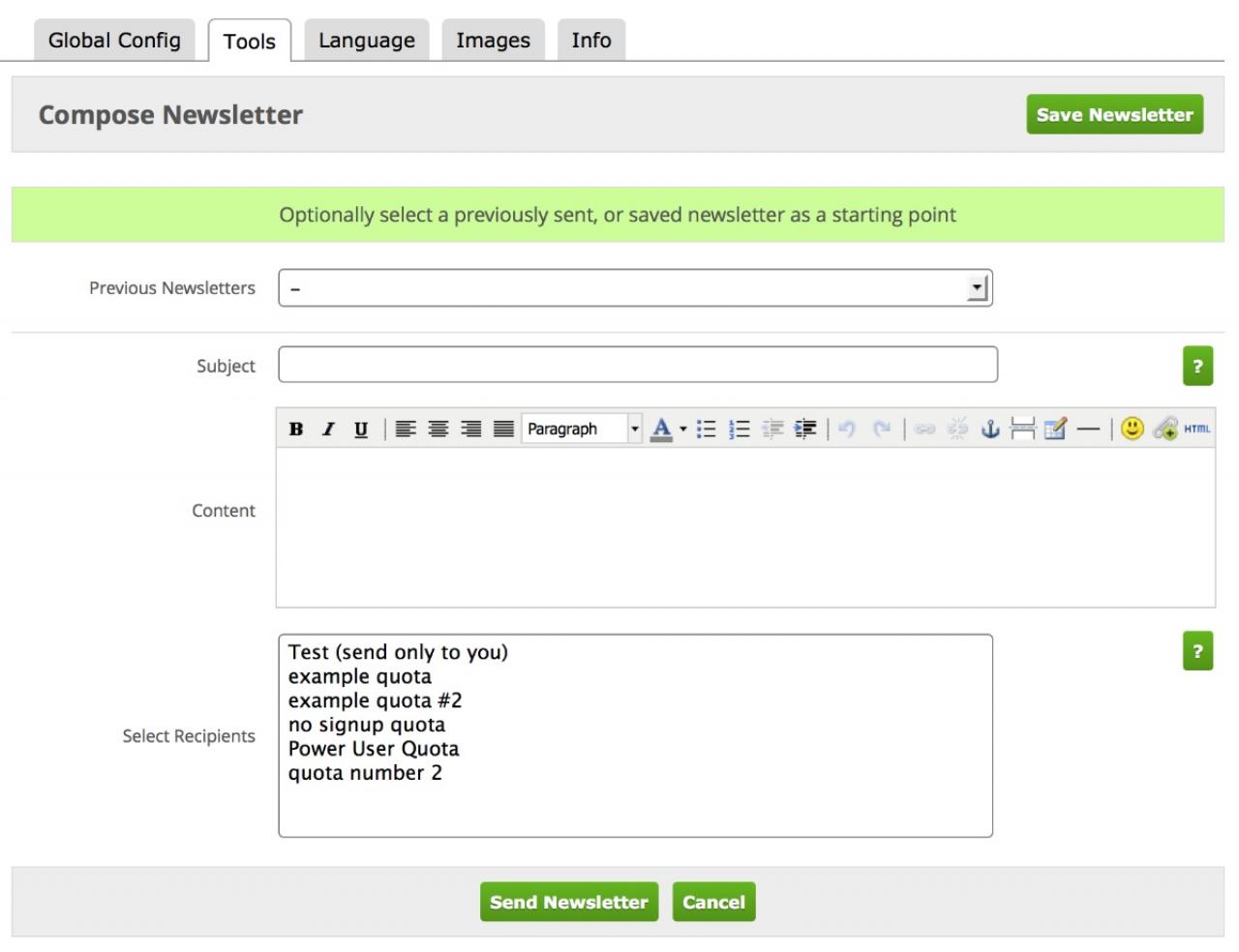Apply the text color swatch button
Image resolution: width=1239 pixels, height=952 pixels.
coord(661,429)
